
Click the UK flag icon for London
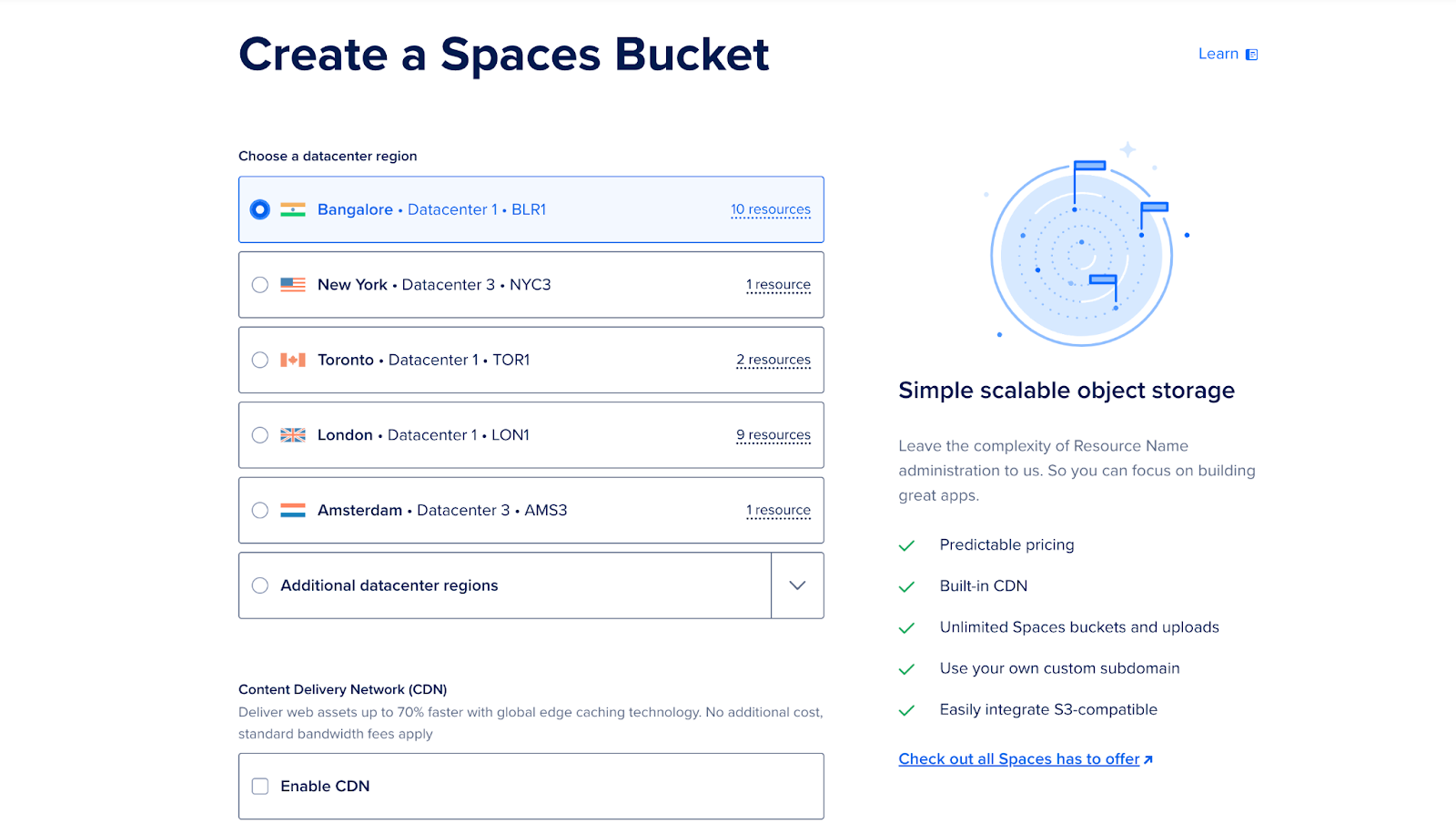point(292,435)
